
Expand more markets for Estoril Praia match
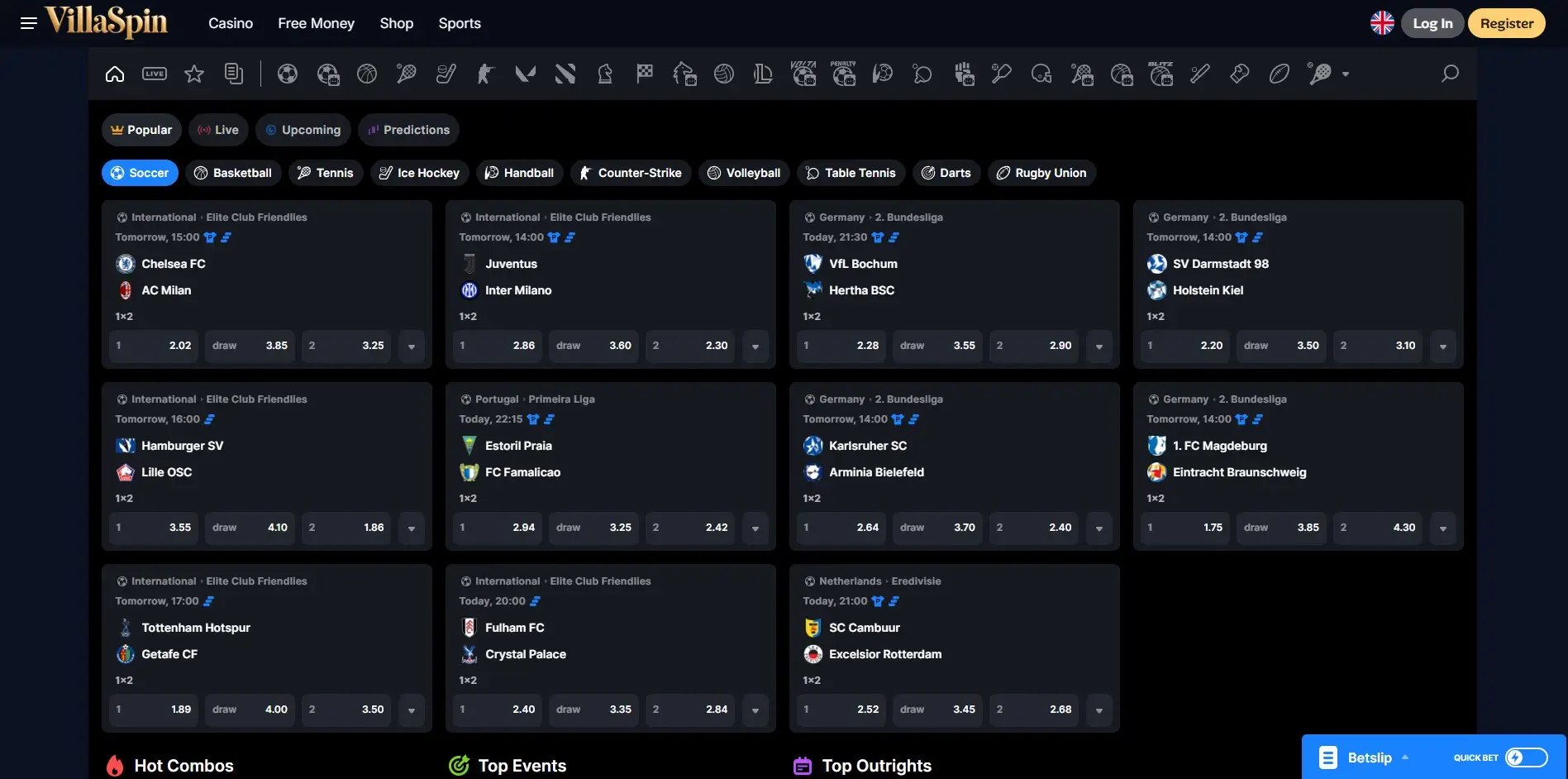click(755, 528)
